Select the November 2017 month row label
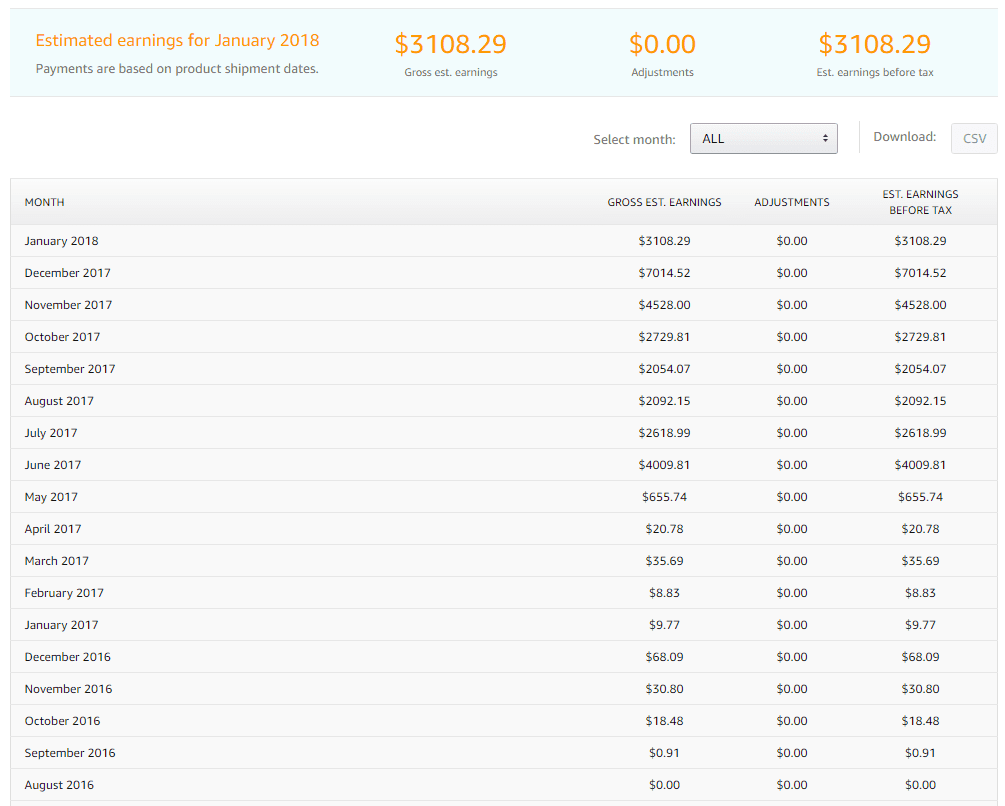 pyautogui.click(x=68, y=305)
